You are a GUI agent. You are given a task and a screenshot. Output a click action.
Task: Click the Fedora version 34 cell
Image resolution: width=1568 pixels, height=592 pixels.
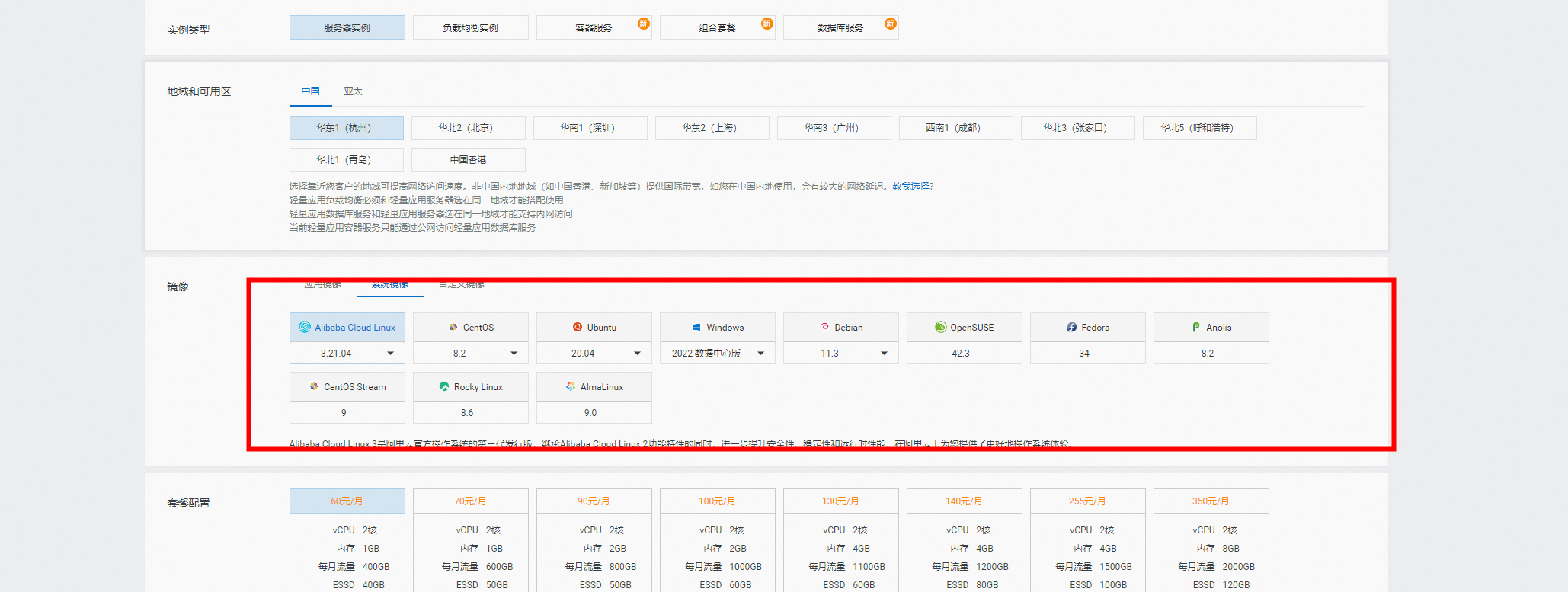[1088, 354]
